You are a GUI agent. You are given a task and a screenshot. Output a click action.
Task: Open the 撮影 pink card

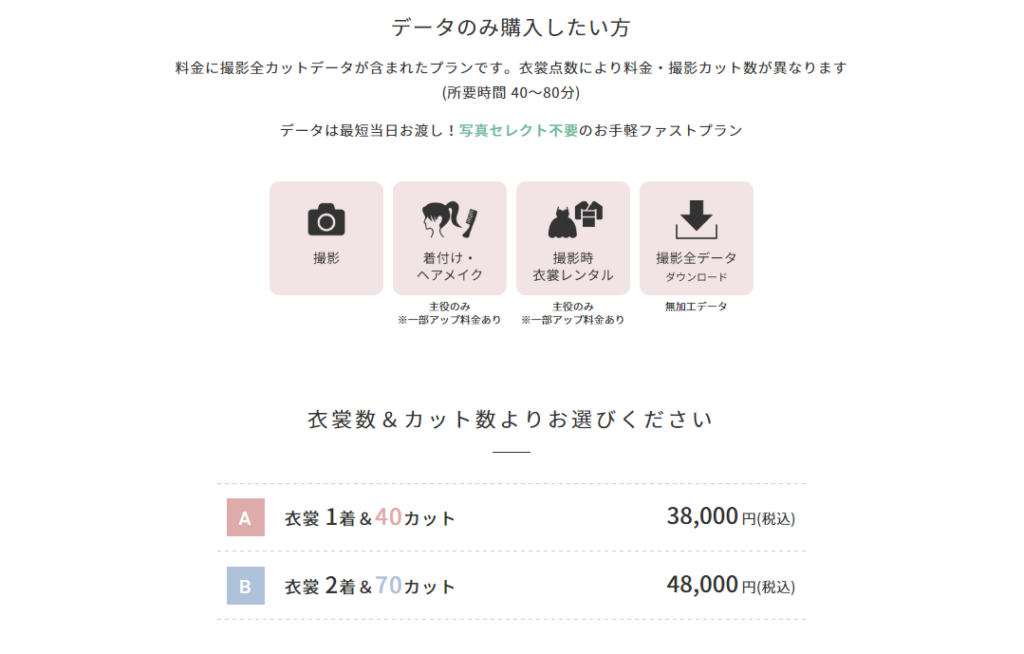click(x=327, y=238)
